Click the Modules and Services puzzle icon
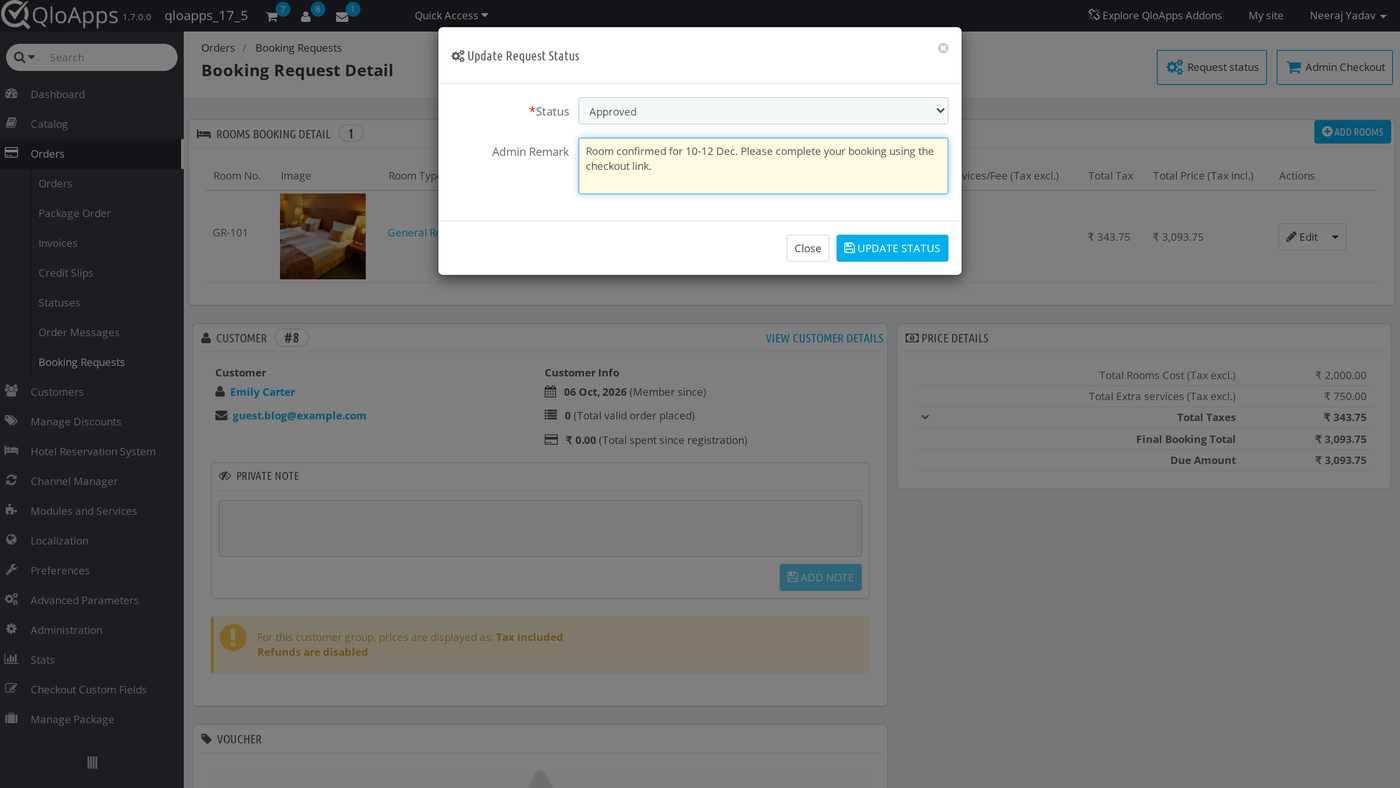Image resolution: width=1400 pixels, height=788 pixels. tap(12, 511)
